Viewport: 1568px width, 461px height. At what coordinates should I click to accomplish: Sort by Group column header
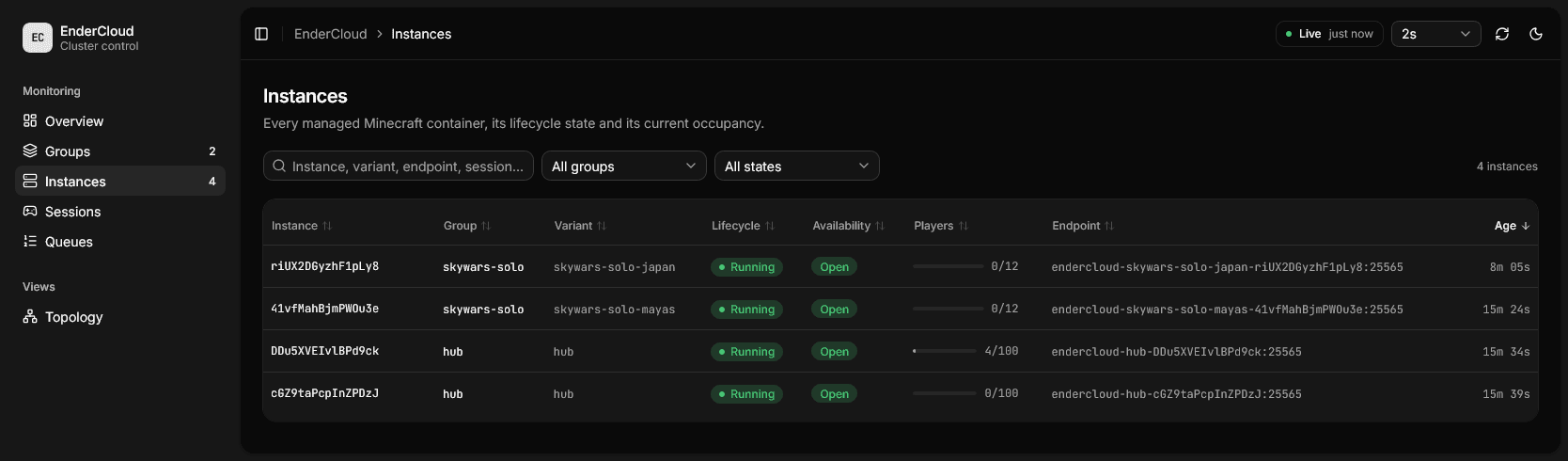pos(467,226)
